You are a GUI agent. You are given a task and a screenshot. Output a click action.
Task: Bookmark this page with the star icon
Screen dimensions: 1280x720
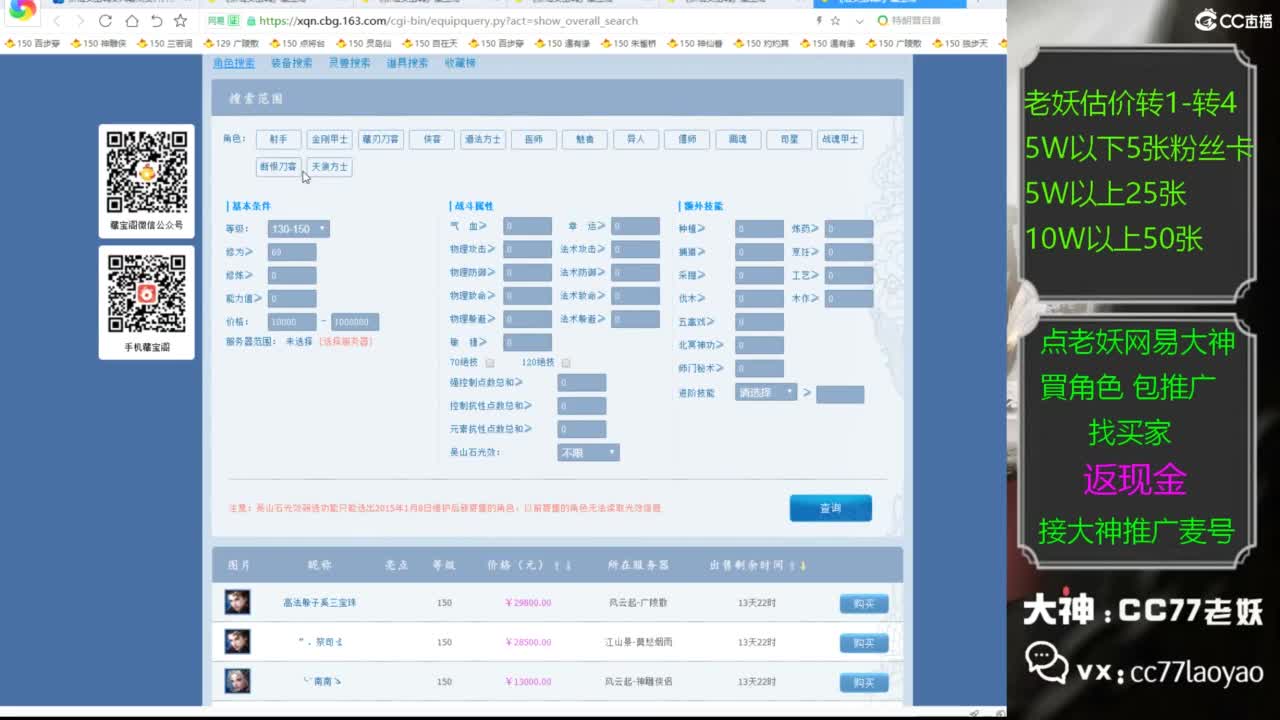tap(834, 21)
